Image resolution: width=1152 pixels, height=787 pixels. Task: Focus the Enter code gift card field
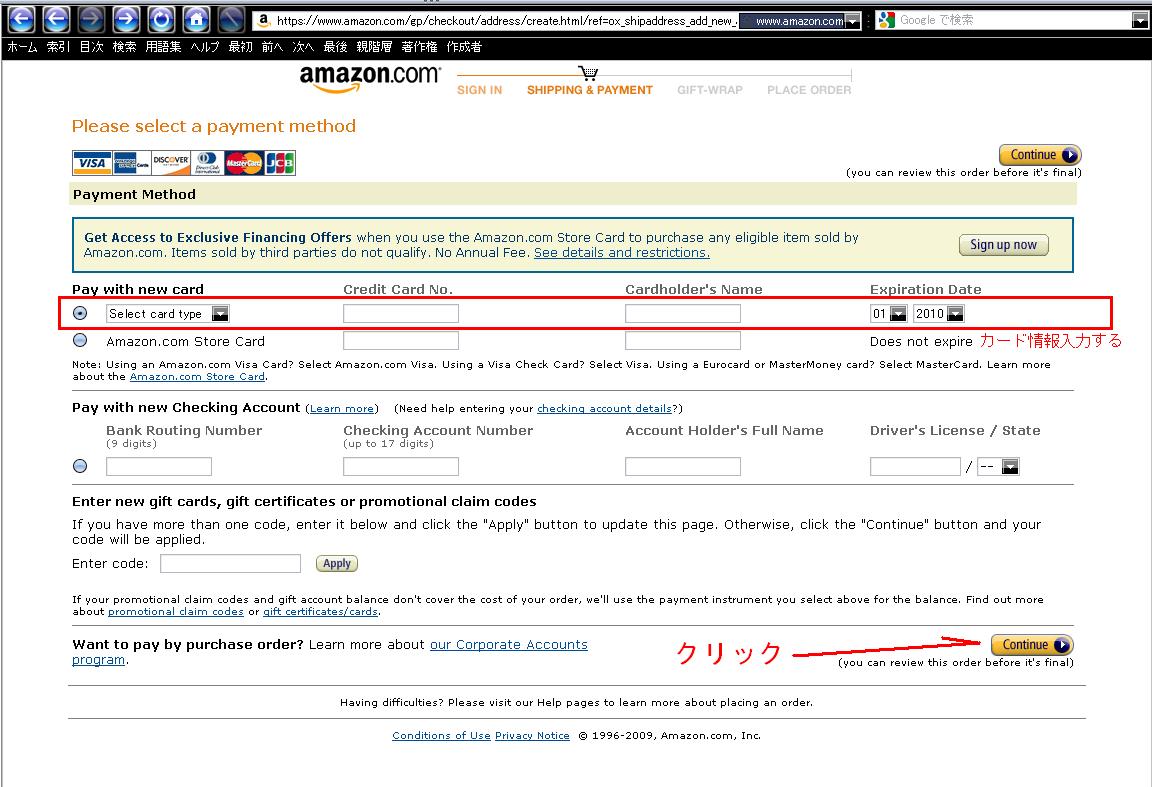[230, 564]
